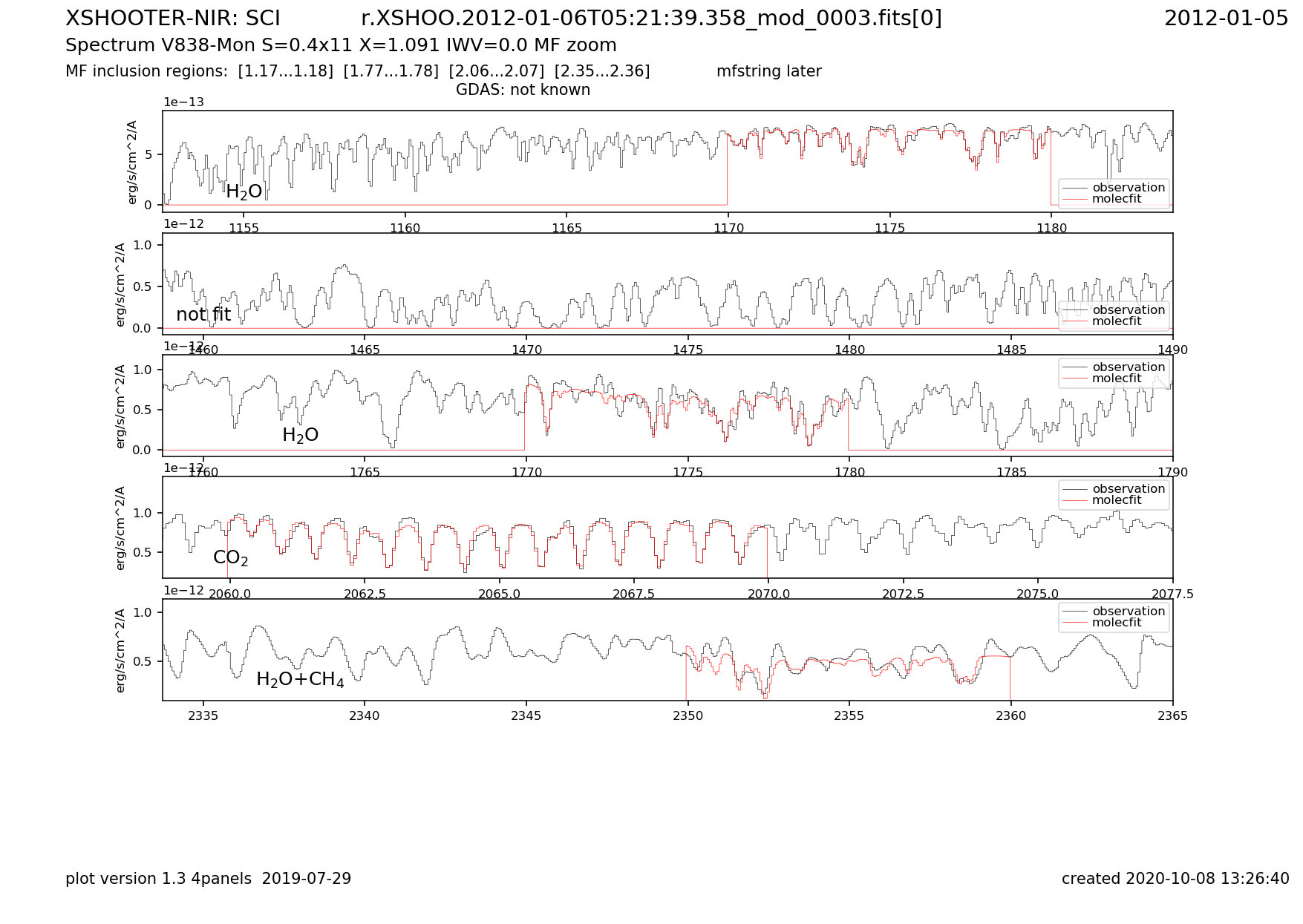Click the 2360 x-axis tick label
The image size is (1303, 924).
click(1010, 716)
